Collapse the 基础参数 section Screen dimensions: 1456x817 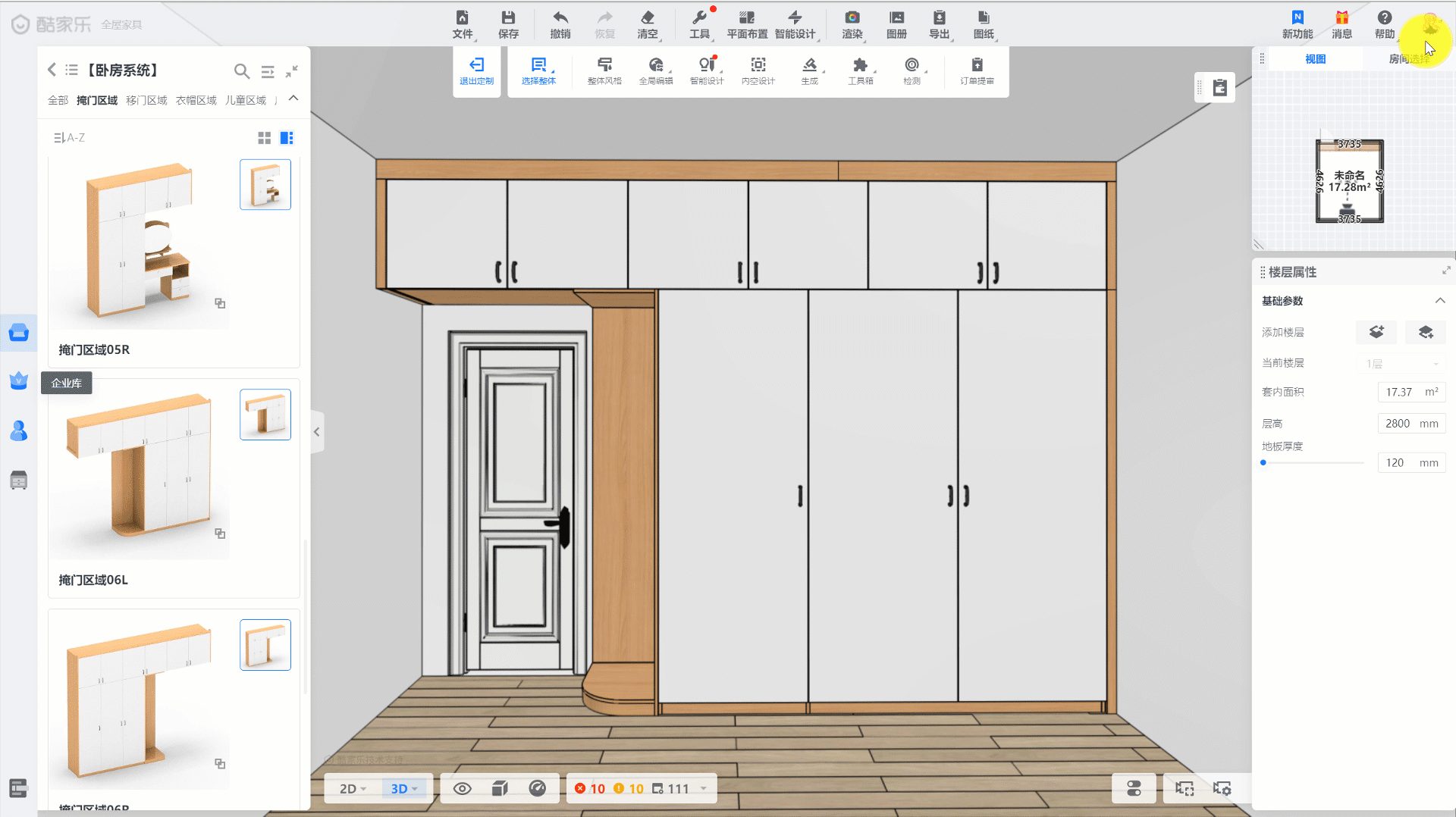point(1439,301)
